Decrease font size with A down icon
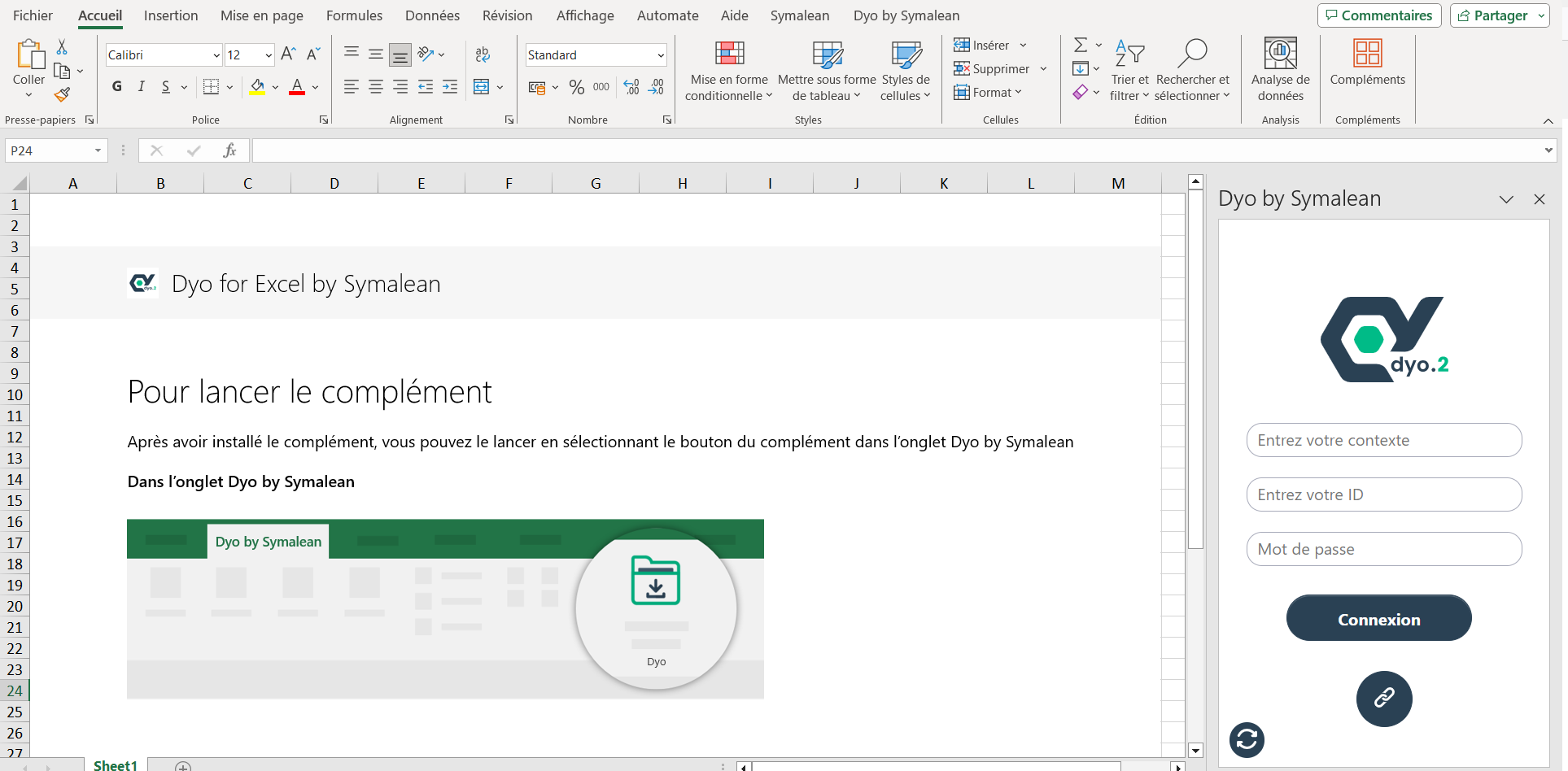This screenshot has height=771, width=1568. (313, 54)
